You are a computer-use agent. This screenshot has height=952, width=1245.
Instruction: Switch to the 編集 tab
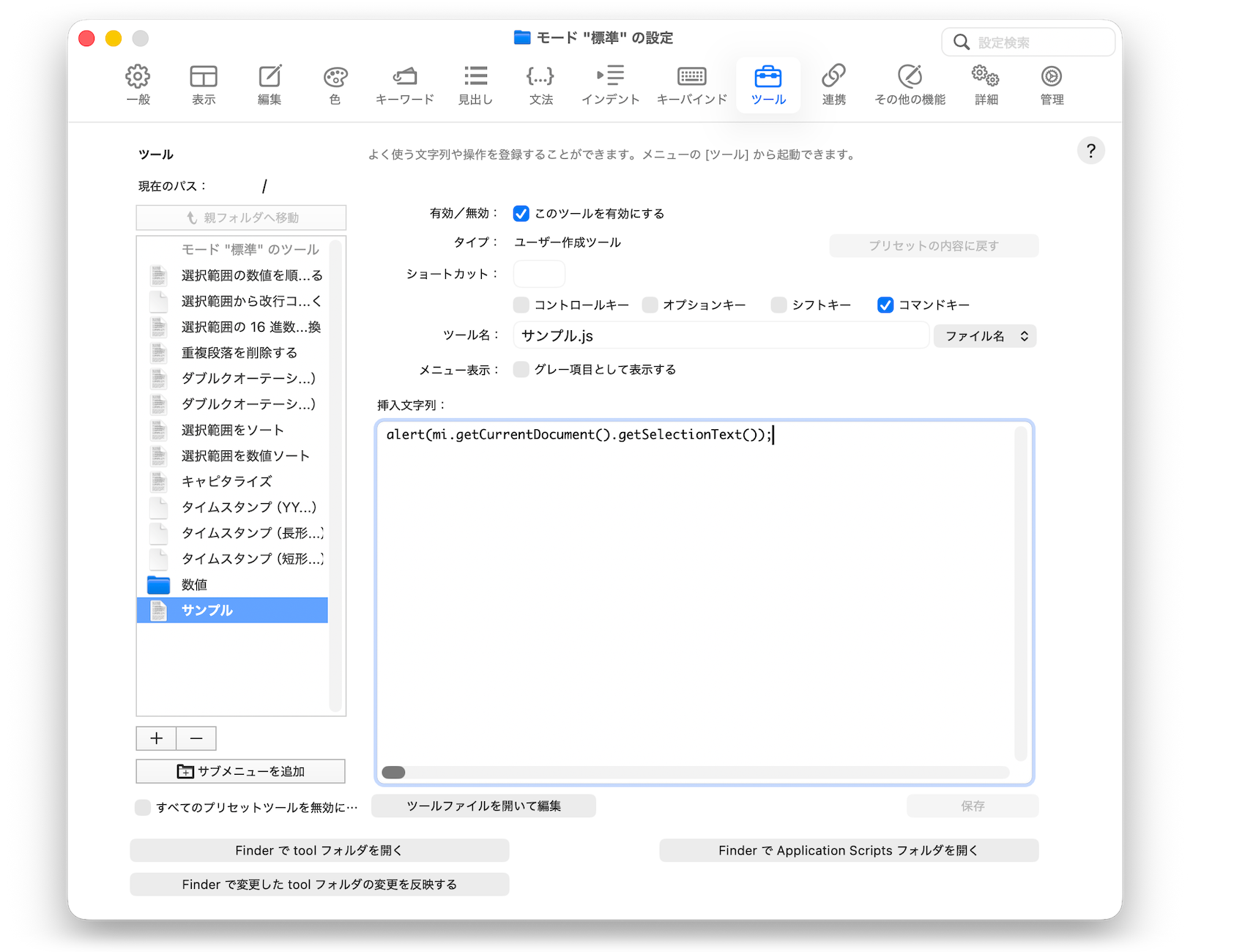pyautogui.click(x=270, y=85)
